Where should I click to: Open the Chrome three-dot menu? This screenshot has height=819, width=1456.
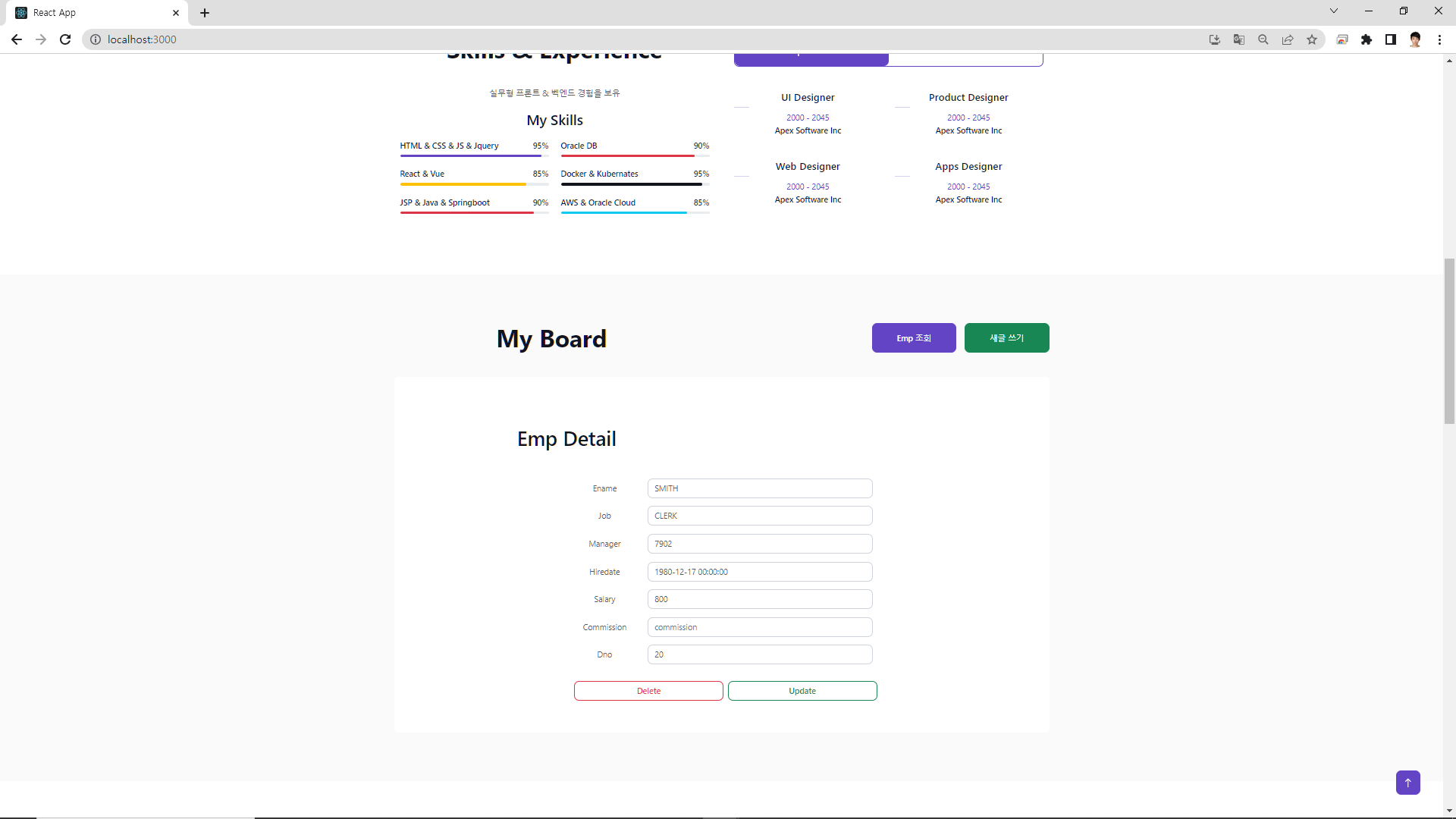coord(1439,39)
